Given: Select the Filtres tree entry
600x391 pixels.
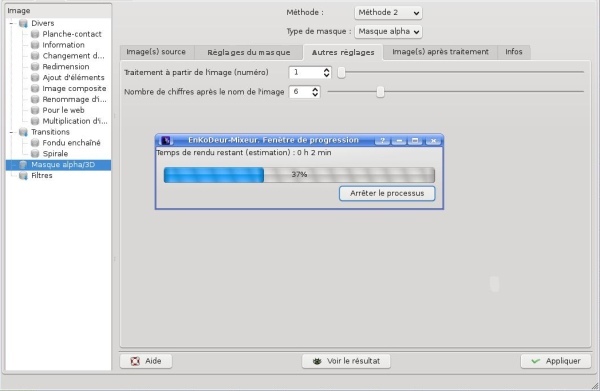Looking at the screenshot, I should pyautogui.click(x=42, y=175).
